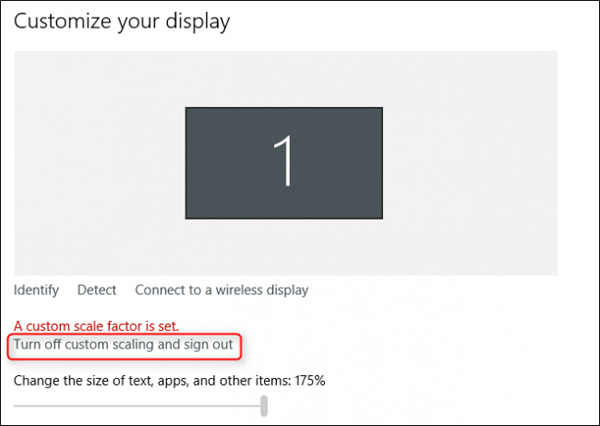Open Connect to a wireless display
The height and width of the screenshot is (426, 600).
tap(222, 290)
